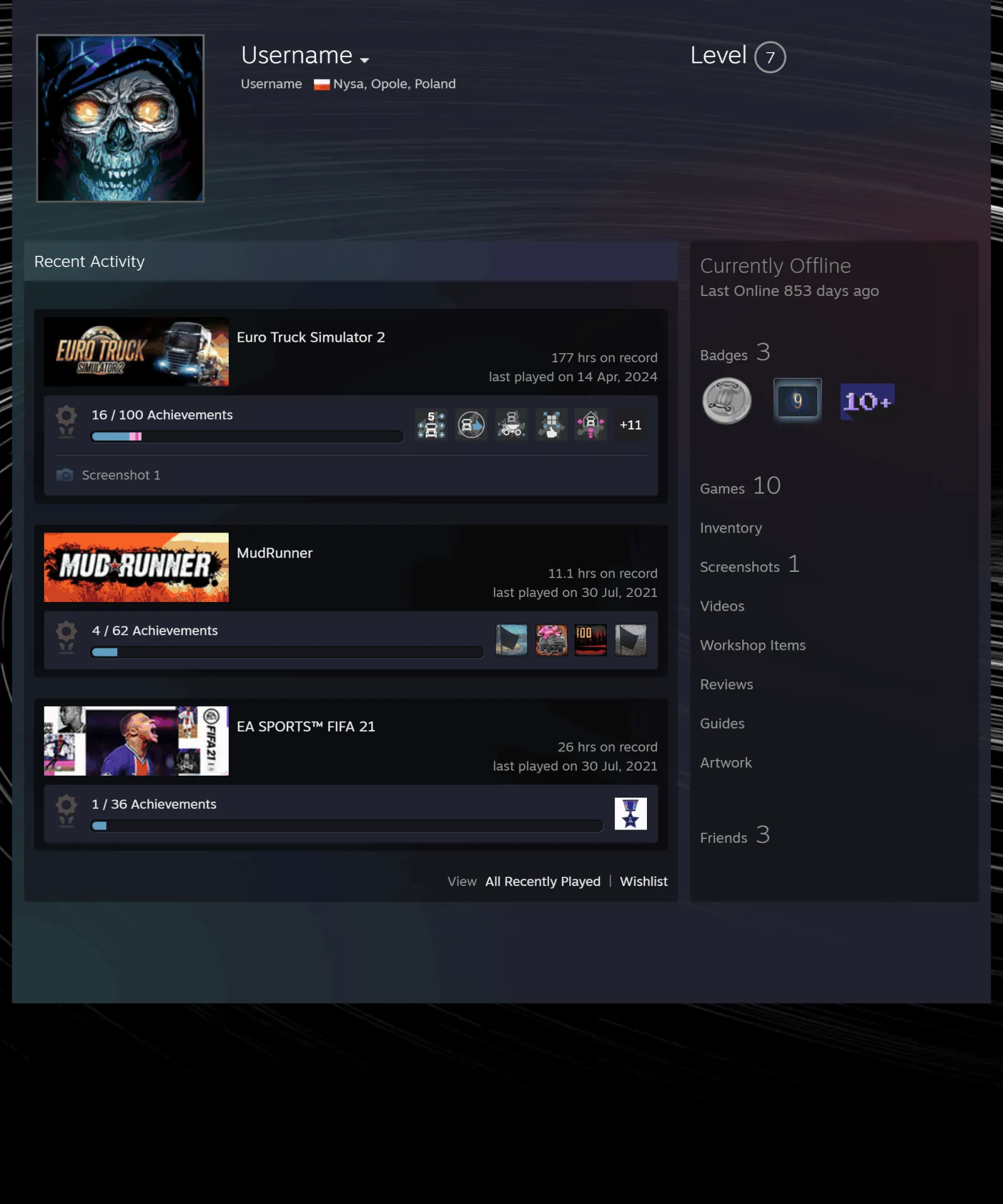Viewport: 1003px width, 1204px height.
Task: Click the 10+ game collector badge
Action: click(x=868, y=401)
